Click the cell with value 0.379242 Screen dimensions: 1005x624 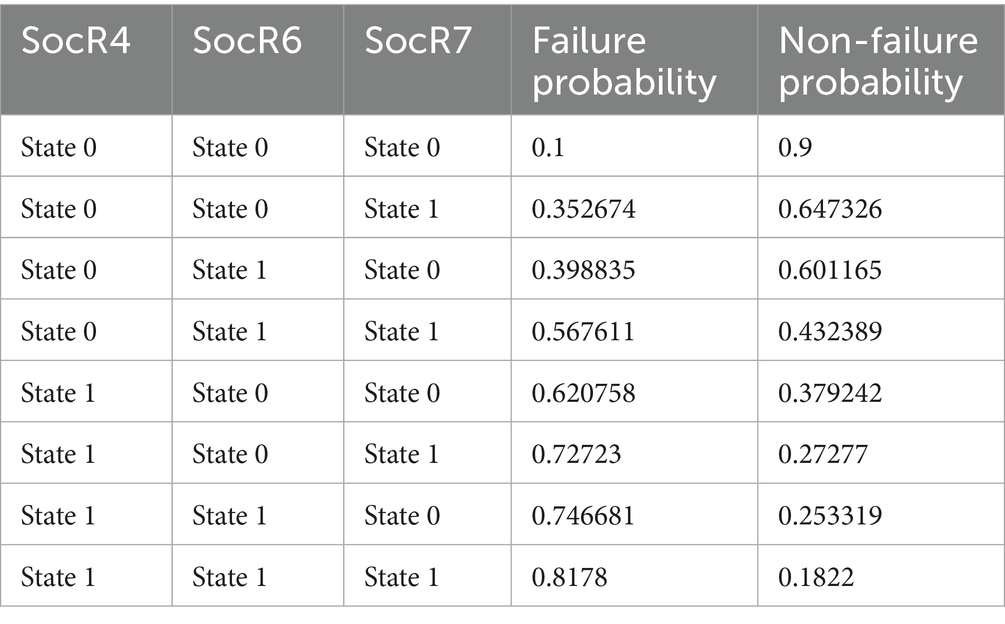pos(830,393)
